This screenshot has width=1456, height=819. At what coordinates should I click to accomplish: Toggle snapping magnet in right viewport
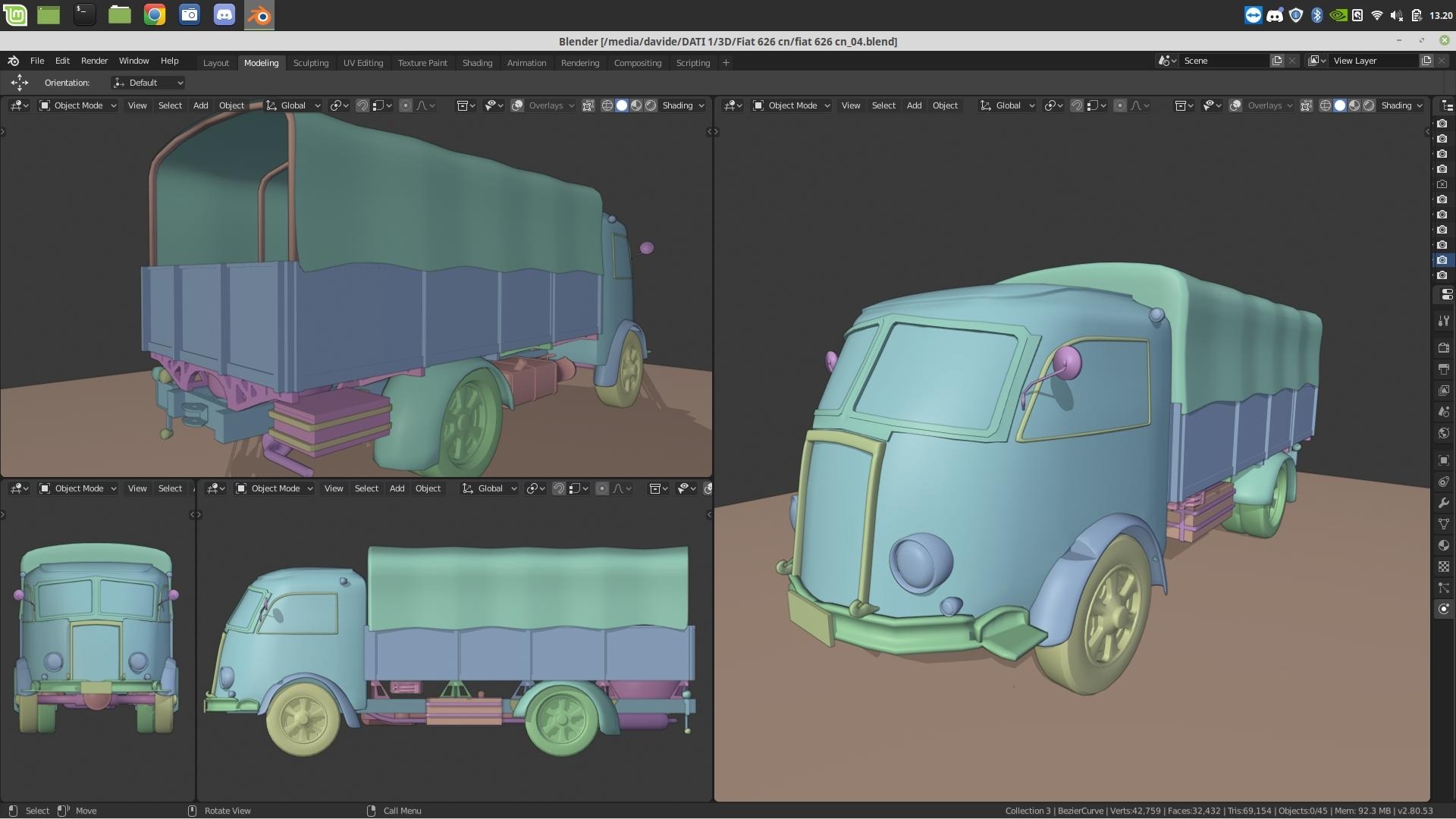1077,105
